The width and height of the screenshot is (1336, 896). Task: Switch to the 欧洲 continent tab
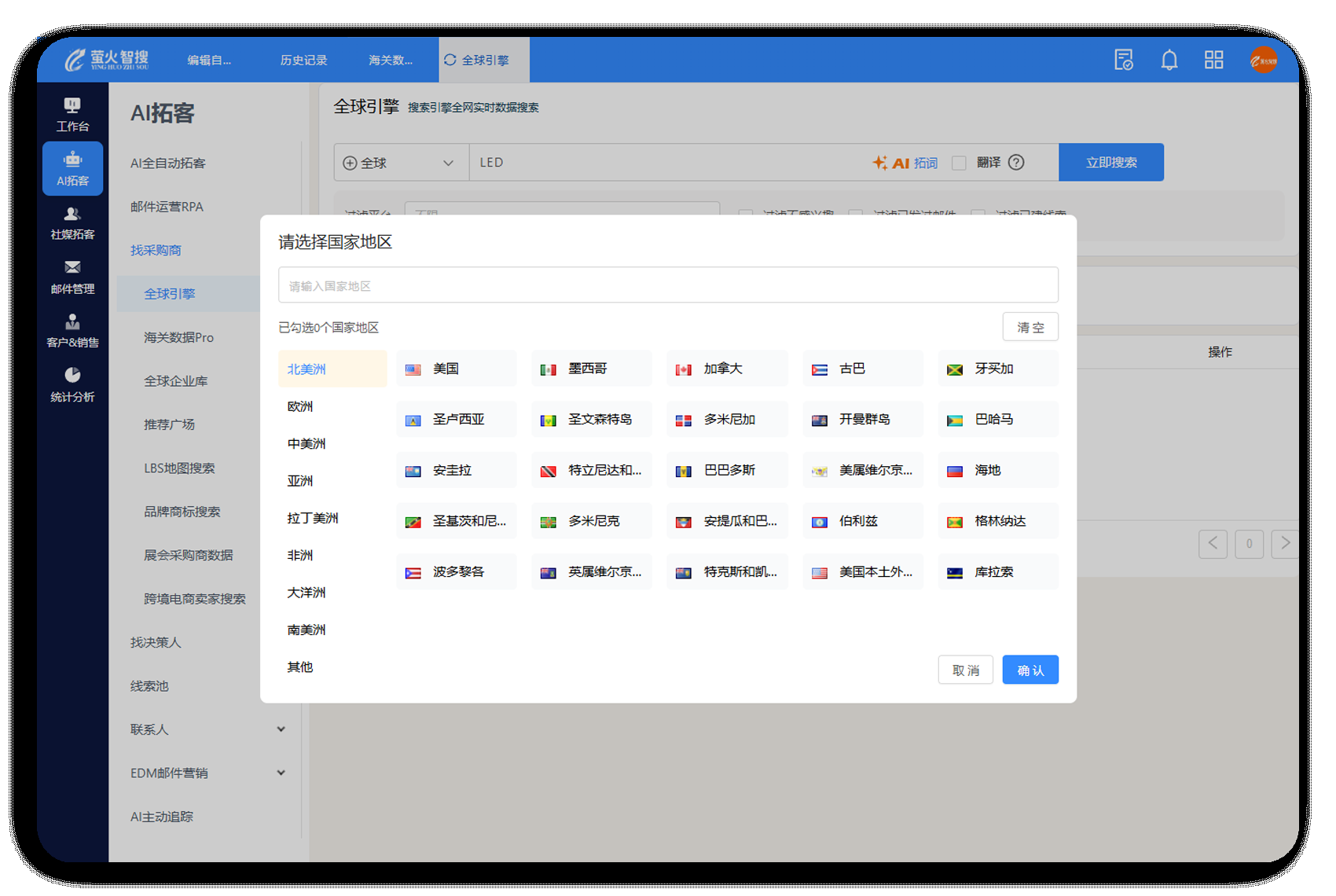click(300, 406)
